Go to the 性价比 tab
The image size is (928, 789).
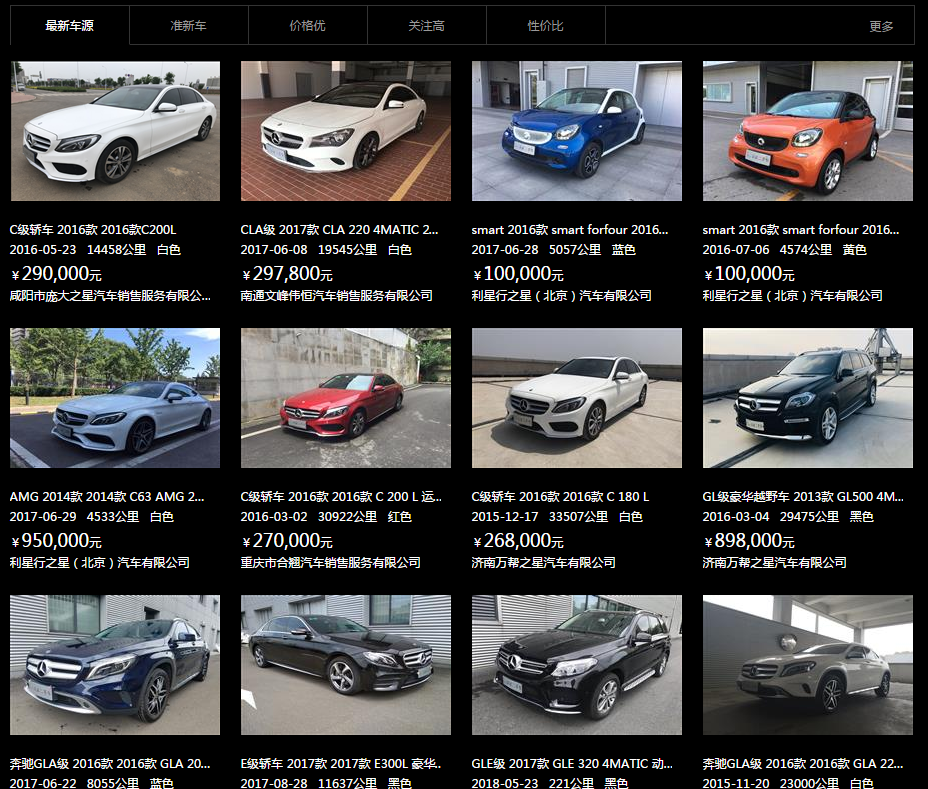coord(546,25)
